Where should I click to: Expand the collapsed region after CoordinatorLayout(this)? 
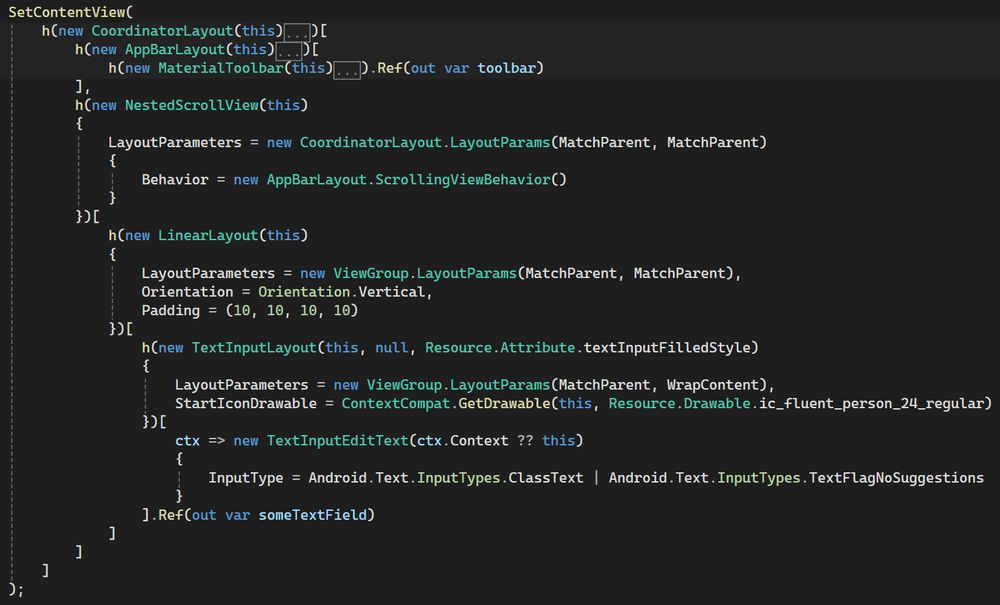pyautogui.click(x=297, y=32)
